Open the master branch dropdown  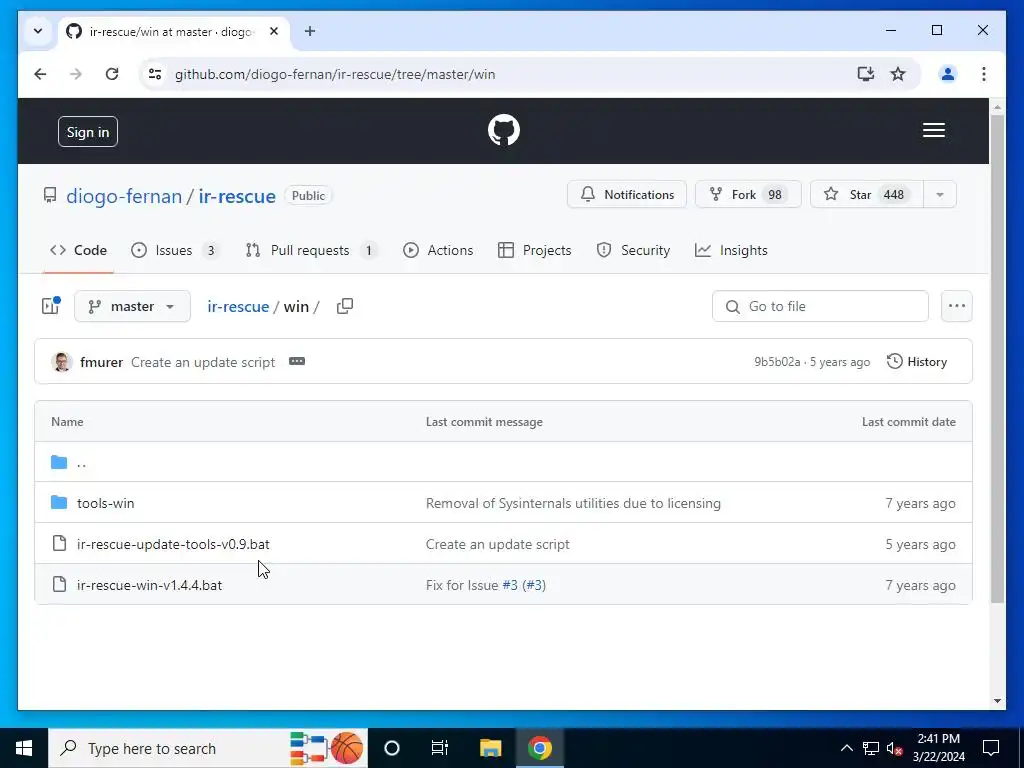133,306
